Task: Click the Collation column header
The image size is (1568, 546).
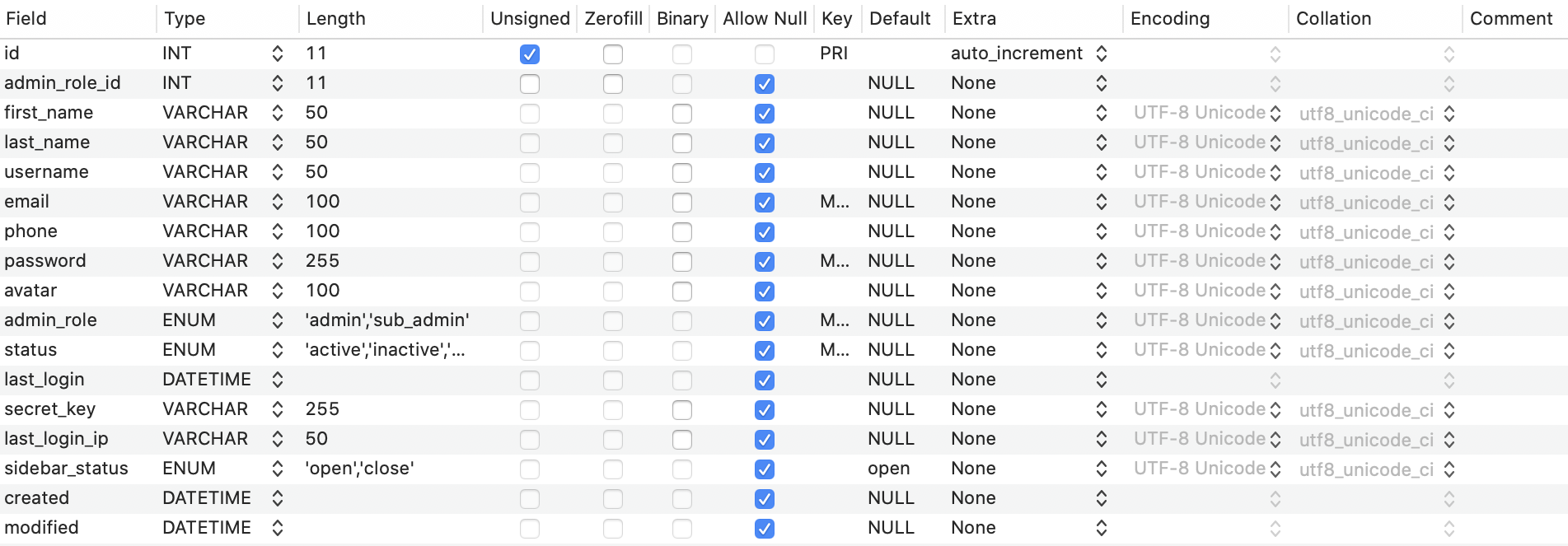Action: 1333,18
